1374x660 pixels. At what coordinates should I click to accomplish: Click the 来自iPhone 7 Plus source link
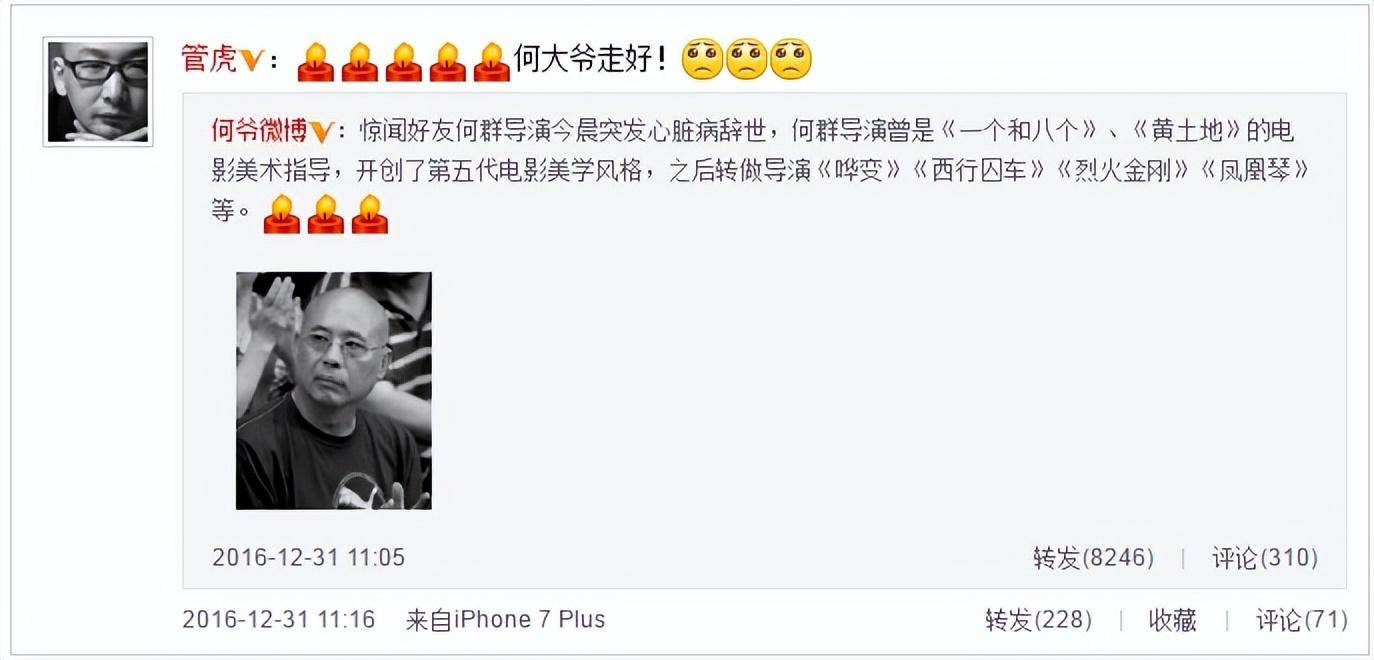pos(505,619)
